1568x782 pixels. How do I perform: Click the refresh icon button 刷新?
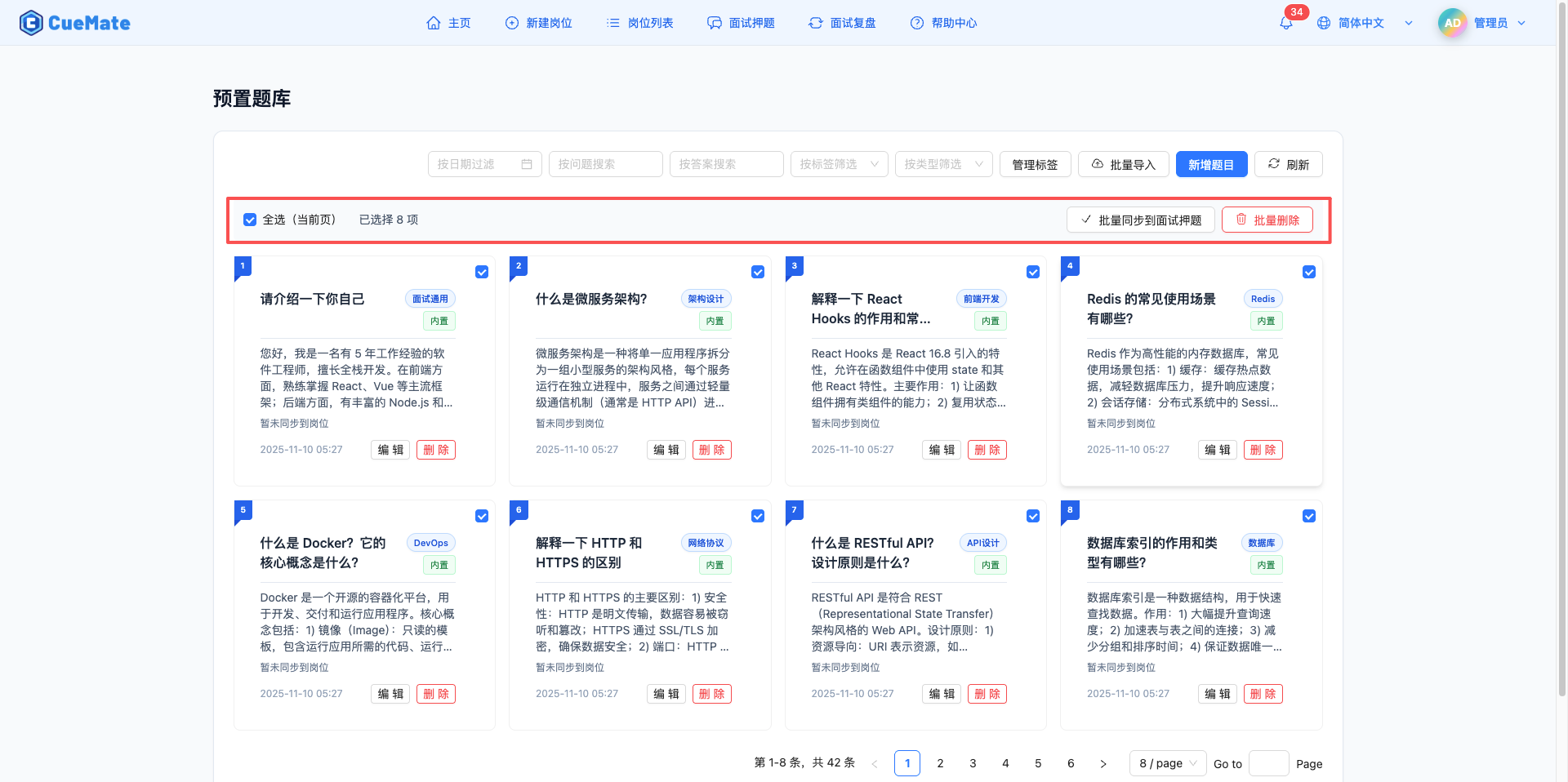(1288, 164)
